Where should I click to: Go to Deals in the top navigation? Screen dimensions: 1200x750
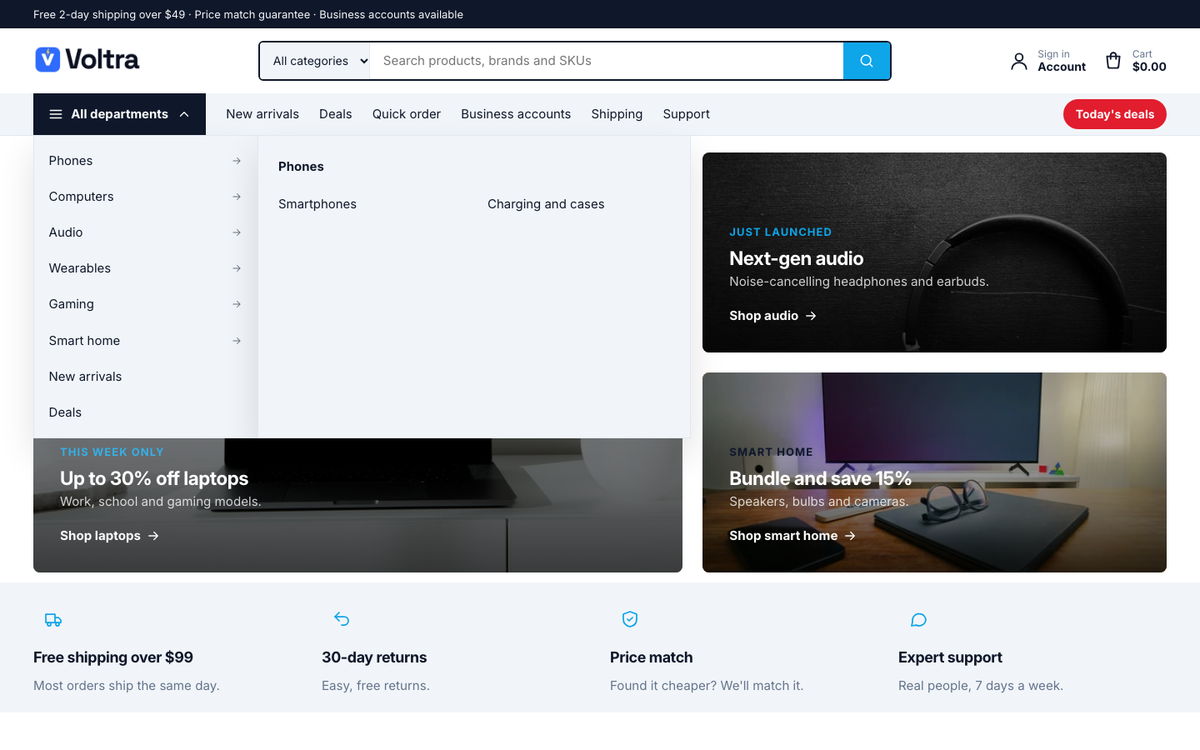click(335, 114)
